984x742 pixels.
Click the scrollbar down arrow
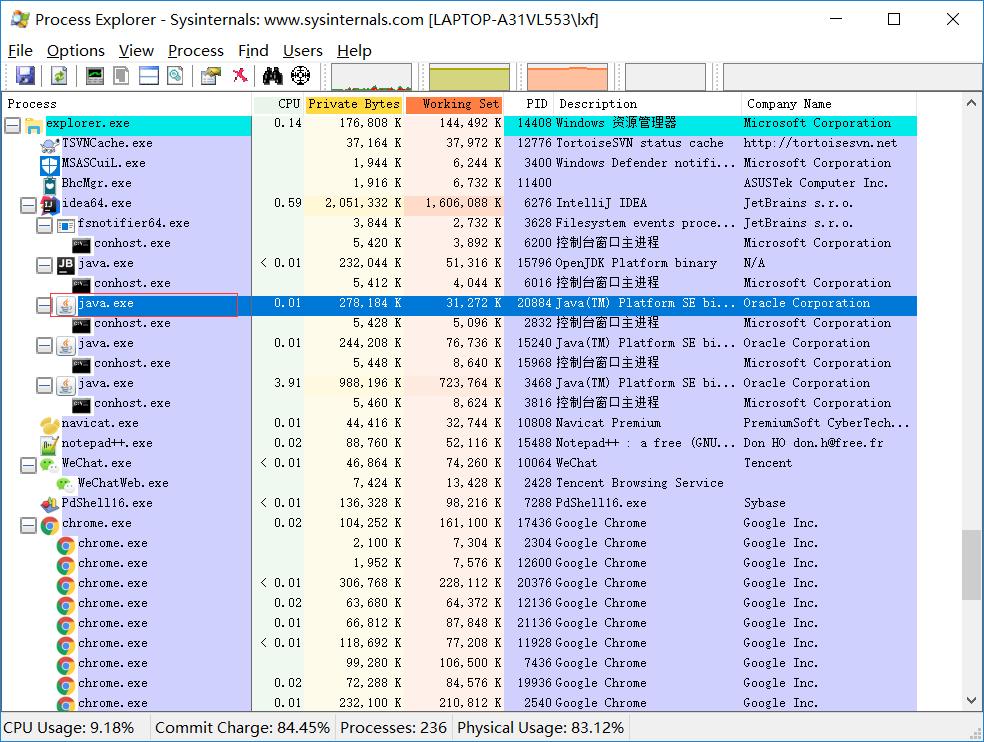(x=971, y=701)
